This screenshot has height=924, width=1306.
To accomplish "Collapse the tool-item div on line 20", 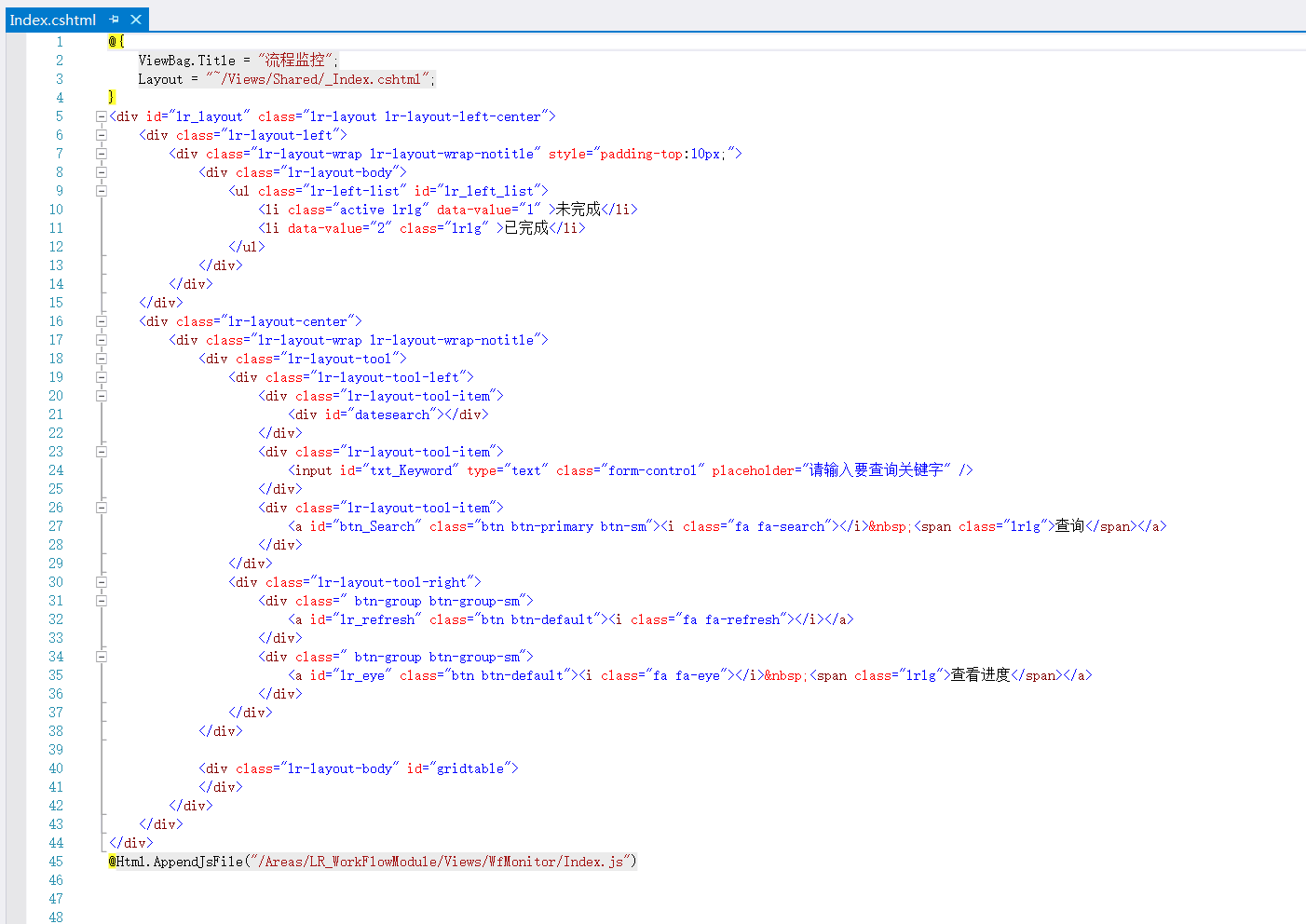I will pos(101,396).
